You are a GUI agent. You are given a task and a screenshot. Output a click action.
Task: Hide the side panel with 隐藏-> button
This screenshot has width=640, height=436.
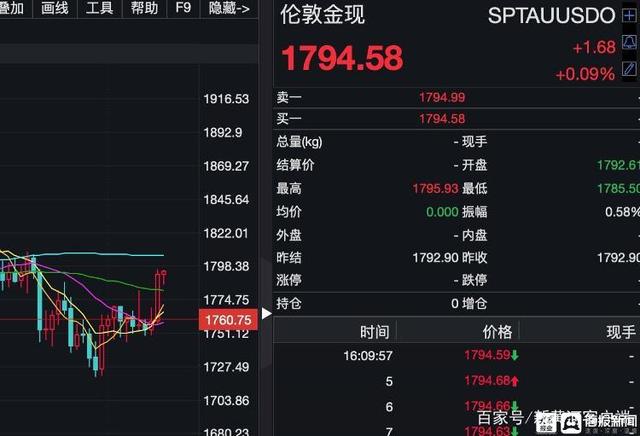[229, 9]
